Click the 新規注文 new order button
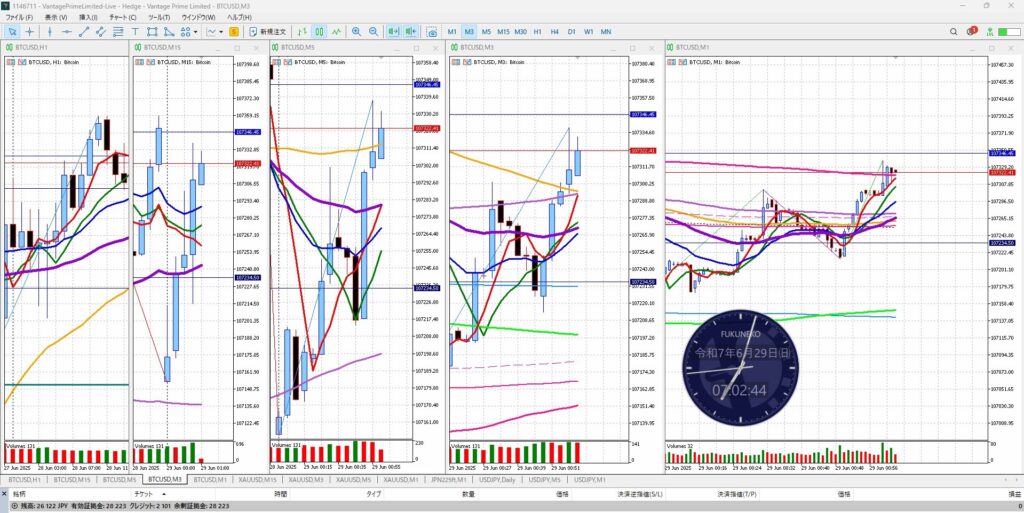The width and height of the screenshot is (1024, 513). point(268,31)
